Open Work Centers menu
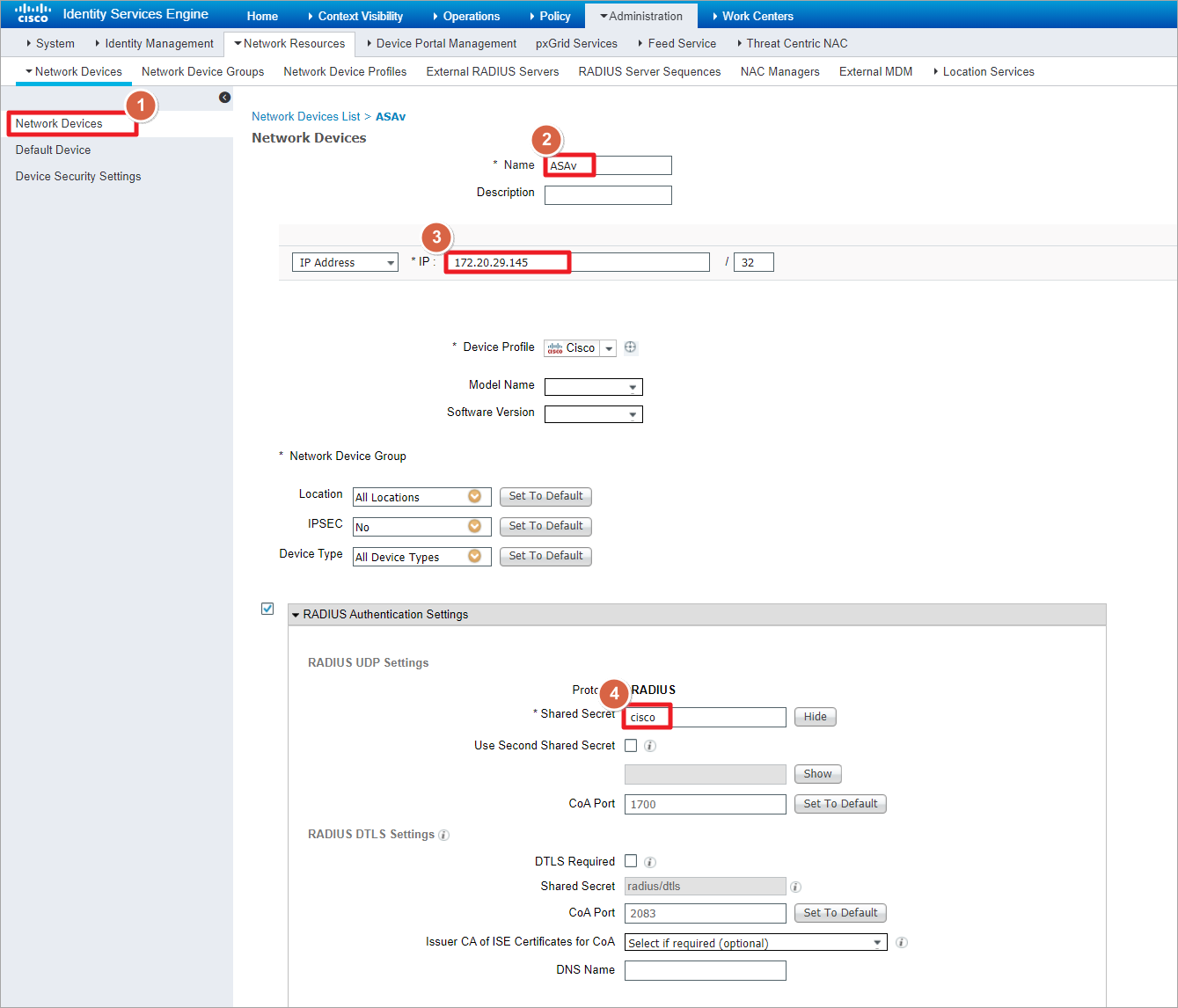Viewport: 1178px width, 1008px height. click(x=753, y=16)
